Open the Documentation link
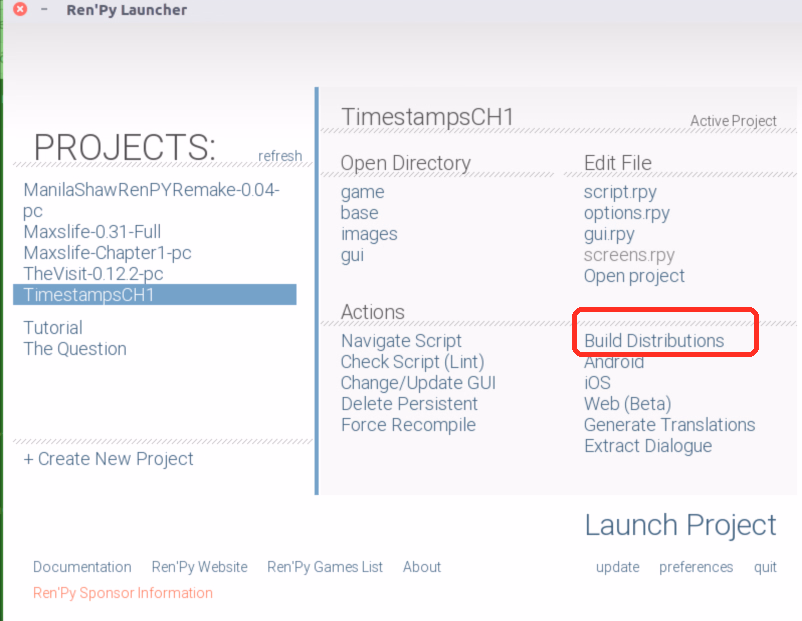The image size is (802, 621). (x=82, y=567)
